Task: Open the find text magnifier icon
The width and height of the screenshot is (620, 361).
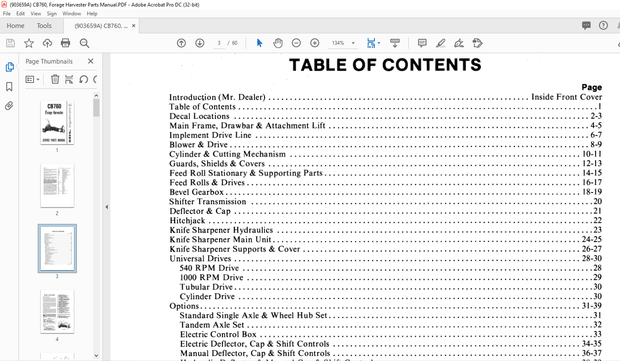Action: (84, 43)
